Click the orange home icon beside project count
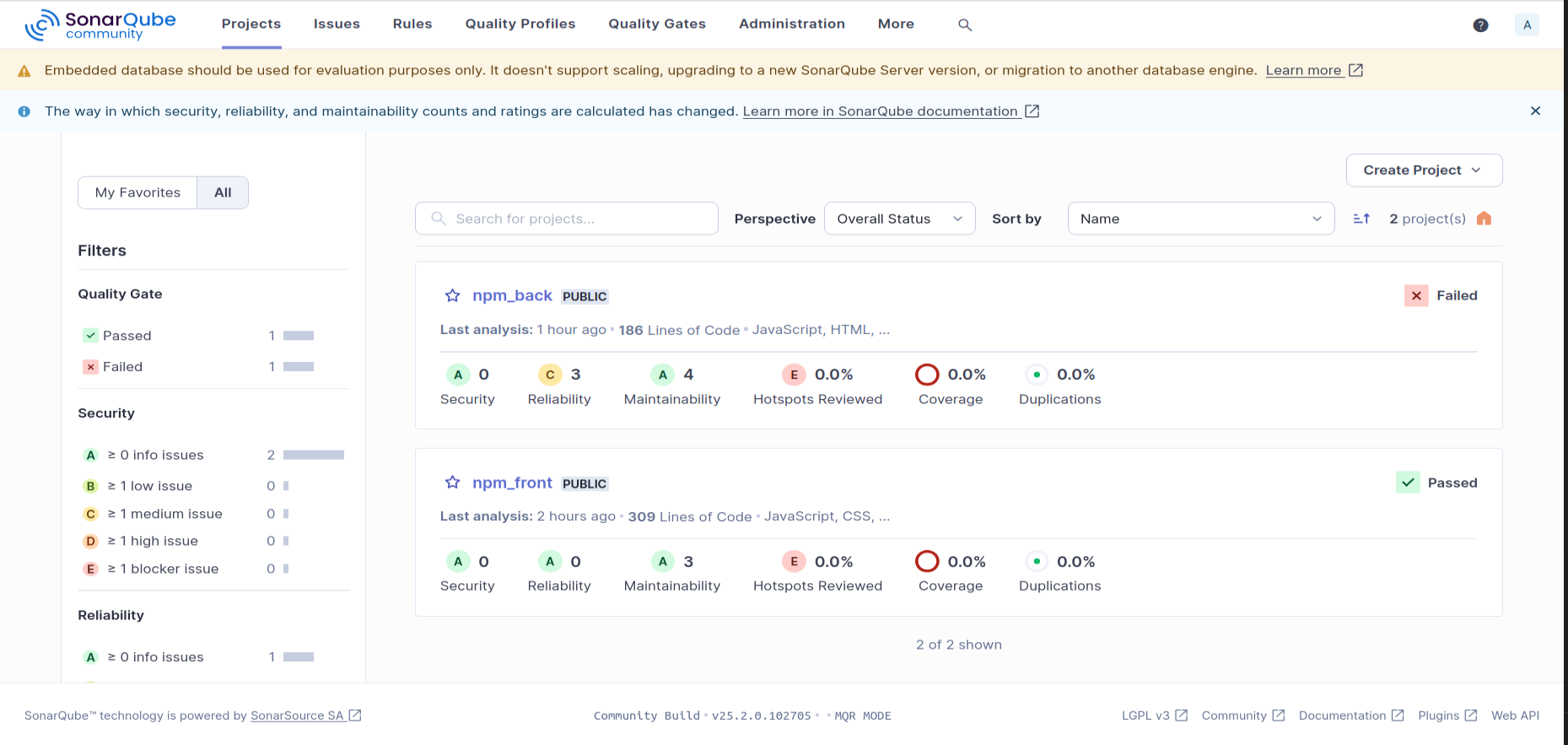Image resolution: width=1568 pixels, height=745 pixels. pyautogui.click(x=1484, y=219)
